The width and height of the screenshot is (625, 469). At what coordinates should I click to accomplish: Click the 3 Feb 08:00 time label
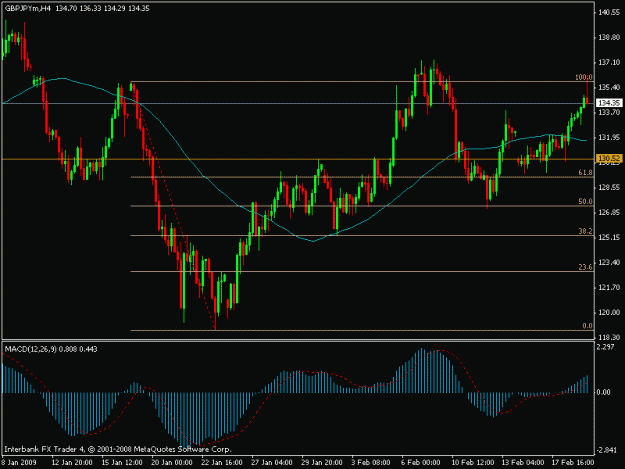[371, 463]
